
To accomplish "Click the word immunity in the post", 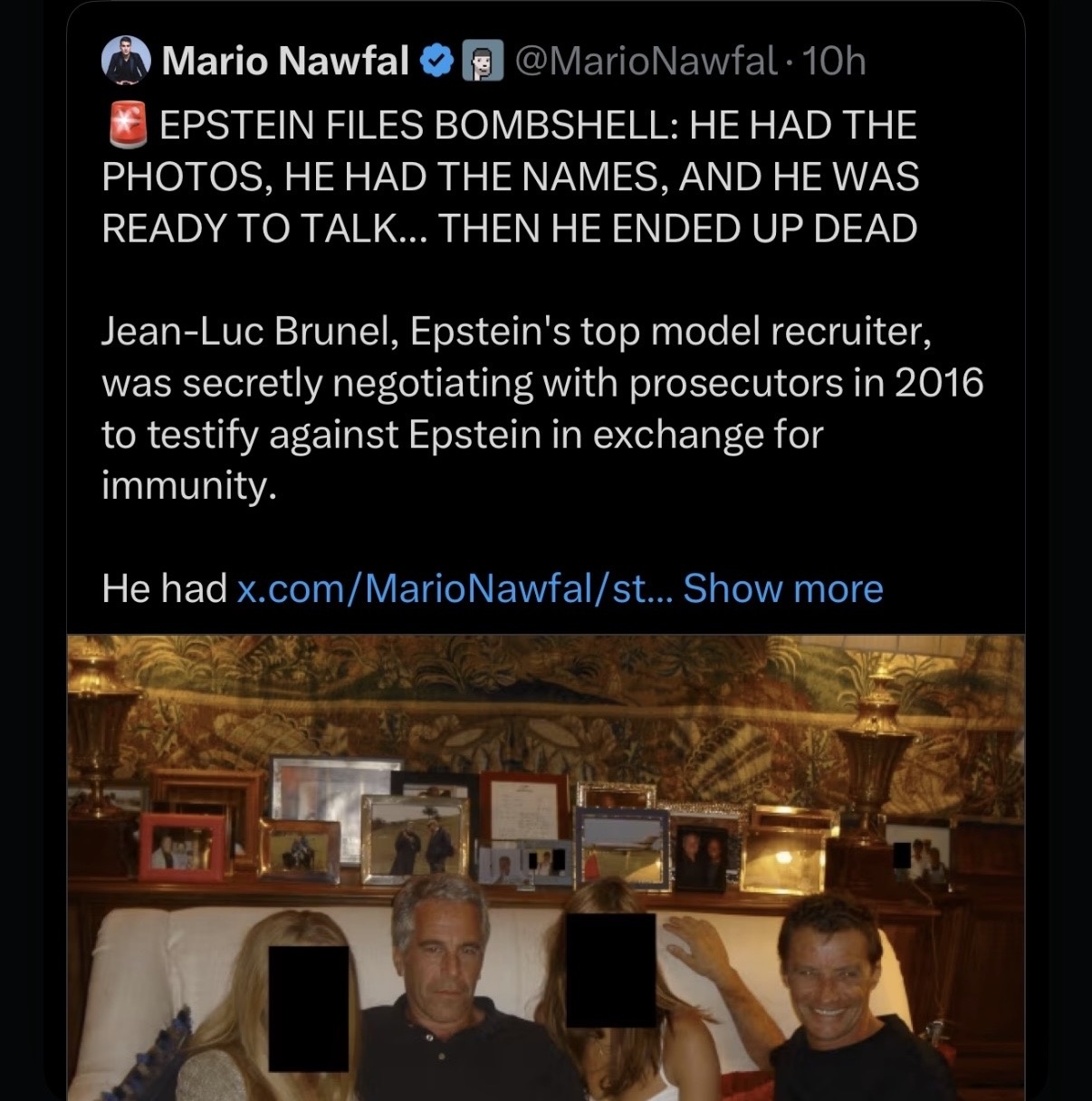I will [x=187, y=486].
